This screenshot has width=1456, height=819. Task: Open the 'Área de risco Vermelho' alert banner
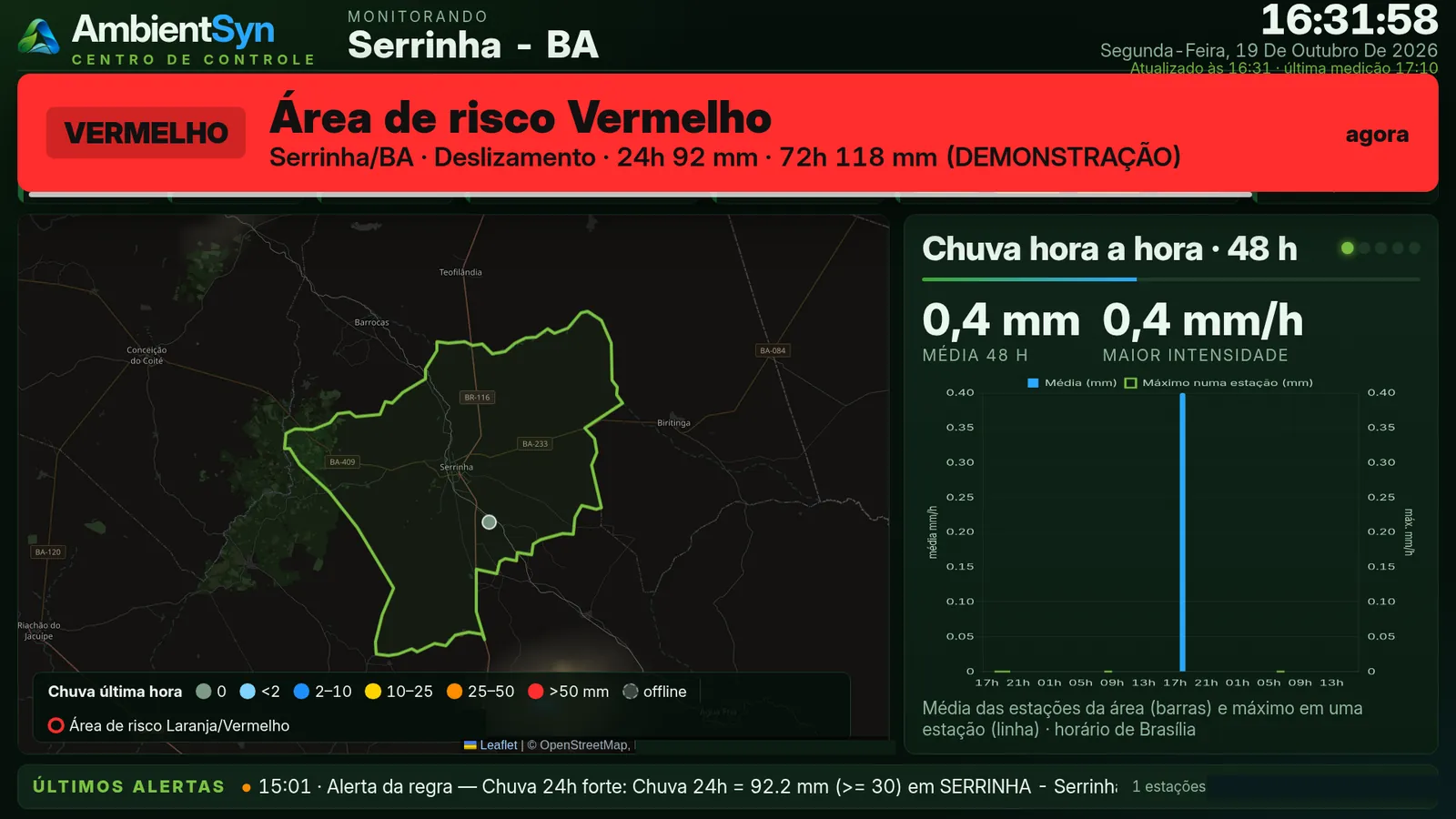[x=728, y=133]
